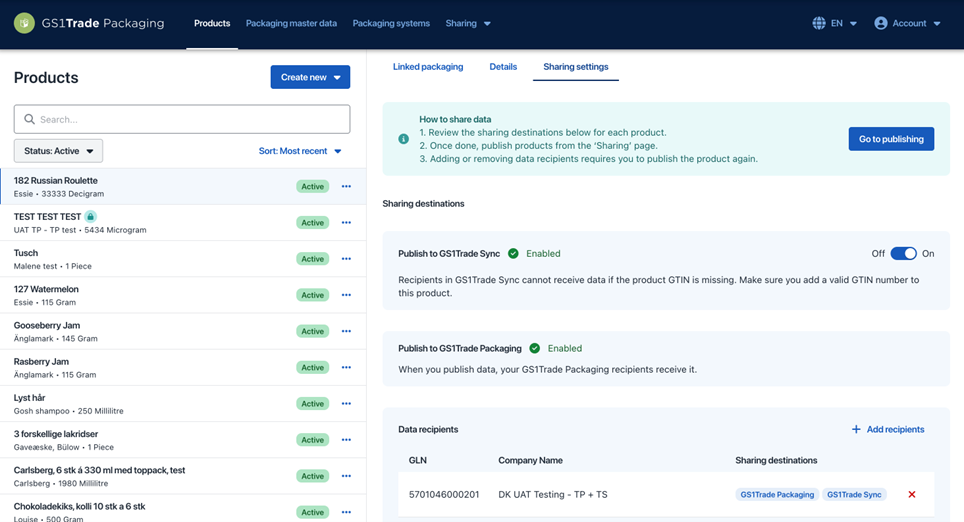The width and height of the screenshot is (964, 522).
Task: Select Chokoladekiks, kolli 10 stk product
Action: (x=183, y=509)
